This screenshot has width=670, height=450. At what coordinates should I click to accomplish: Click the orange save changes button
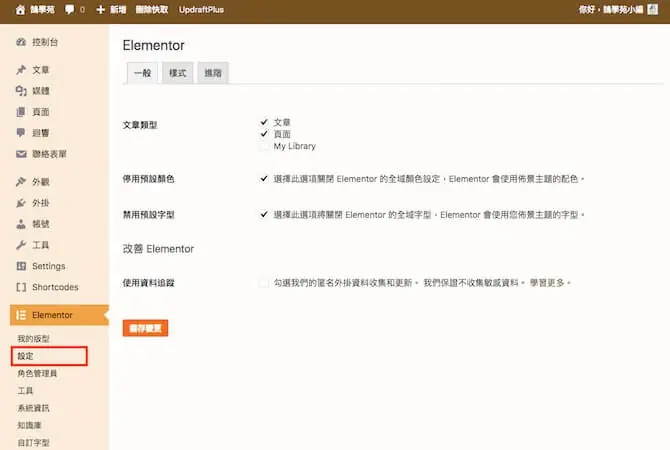pyautogui.click(x=145, y=328)
